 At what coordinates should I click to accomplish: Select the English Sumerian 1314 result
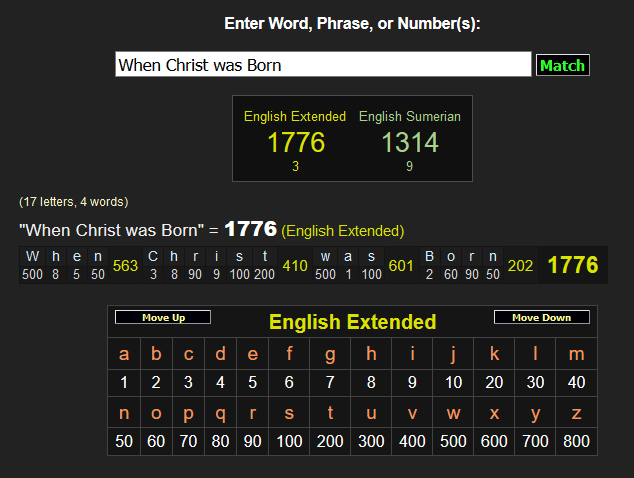click(410, 143)
